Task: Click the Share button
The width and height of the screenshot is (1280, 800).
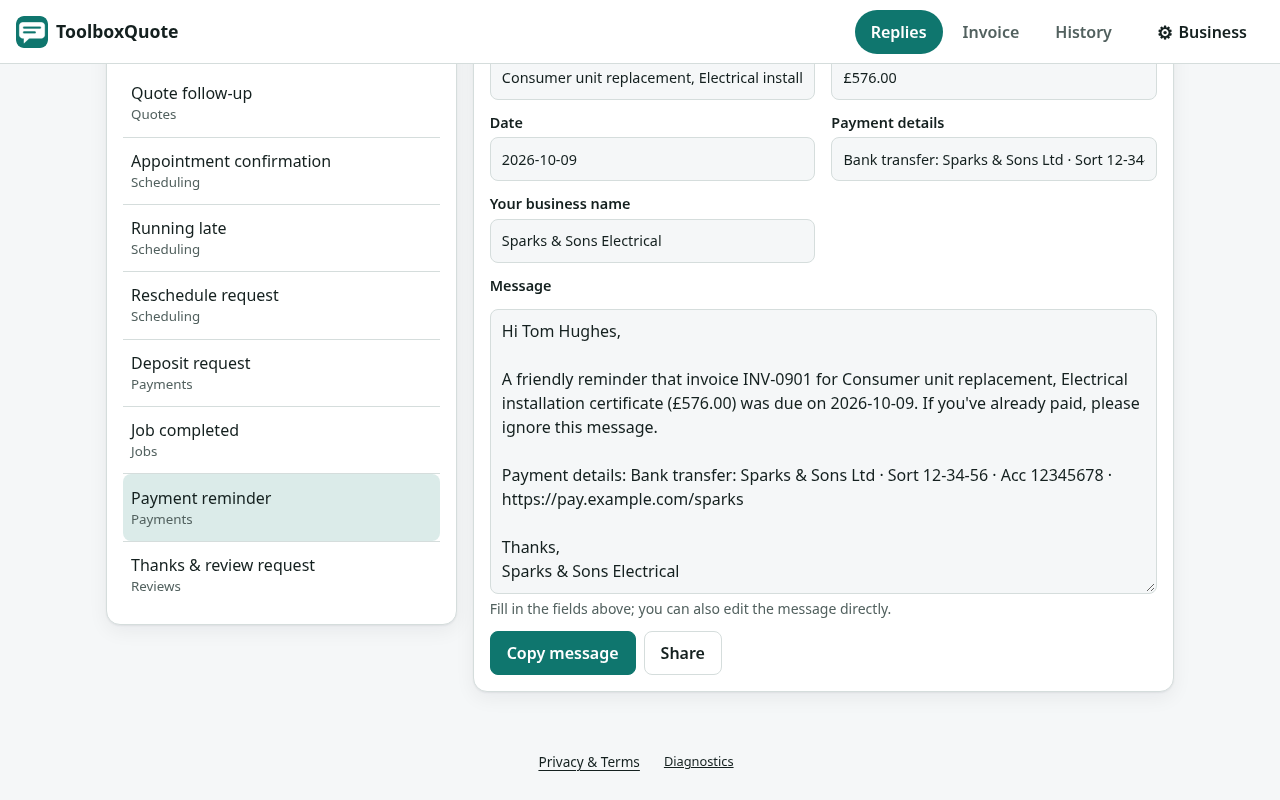Action: pyautogui.click(x=683, y=653)
